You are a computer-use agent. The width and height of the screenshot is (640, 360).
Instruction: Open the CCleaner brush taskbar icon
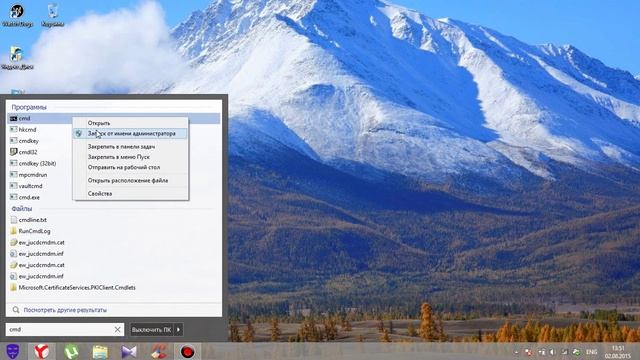point(158,351)
